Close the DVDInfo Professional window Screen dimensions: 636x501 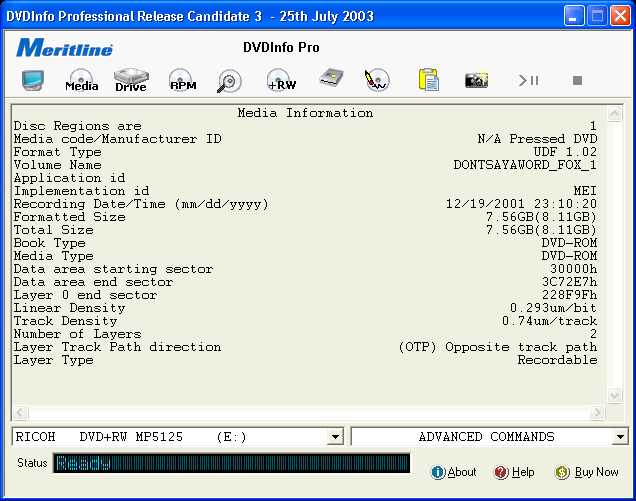click(621, 16)
